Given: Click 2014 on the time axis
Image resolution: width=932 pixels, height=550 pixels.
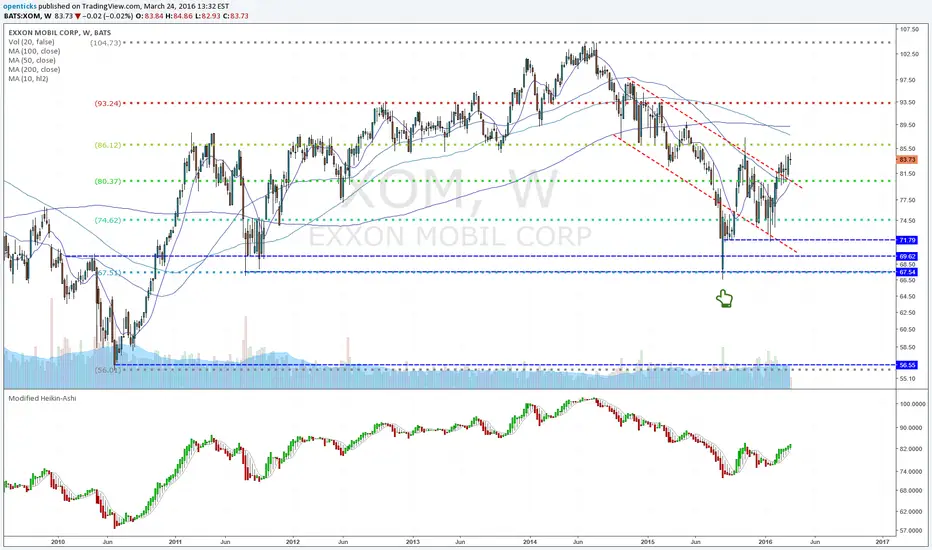Looking at the screenshot, I should tap(530, 542).
